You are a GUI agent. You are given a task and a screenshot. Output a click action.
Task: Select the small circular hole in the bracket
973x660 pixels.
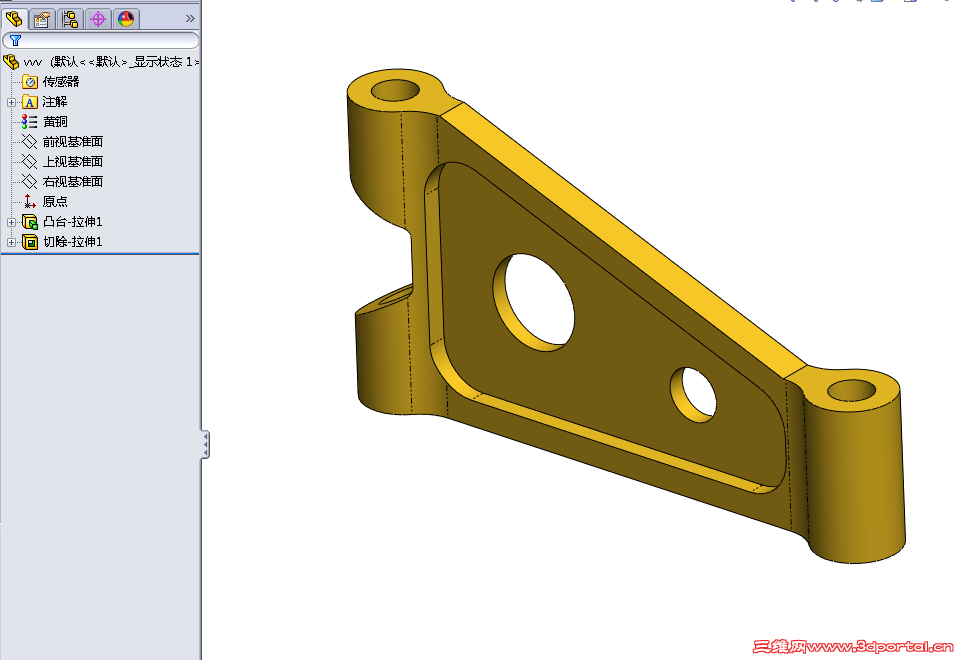(696, 395)
